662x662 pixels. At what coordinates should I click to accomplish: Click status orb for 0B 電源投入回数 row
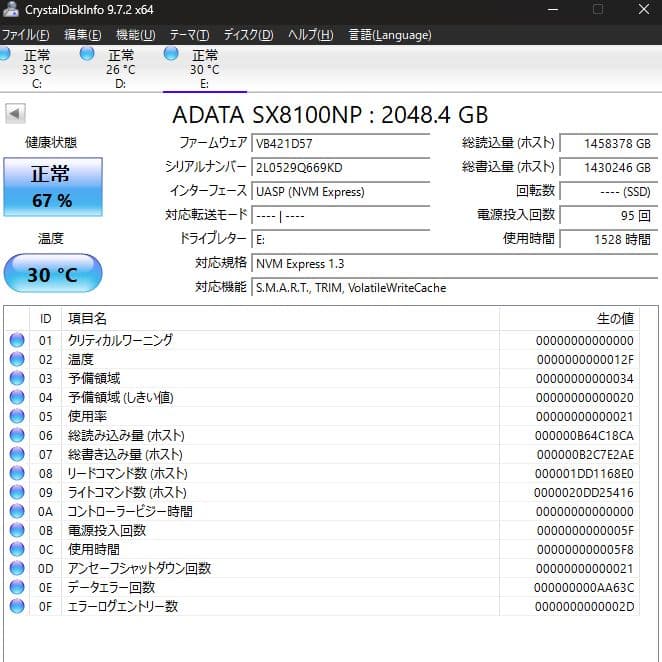click(x=17, y=530)
